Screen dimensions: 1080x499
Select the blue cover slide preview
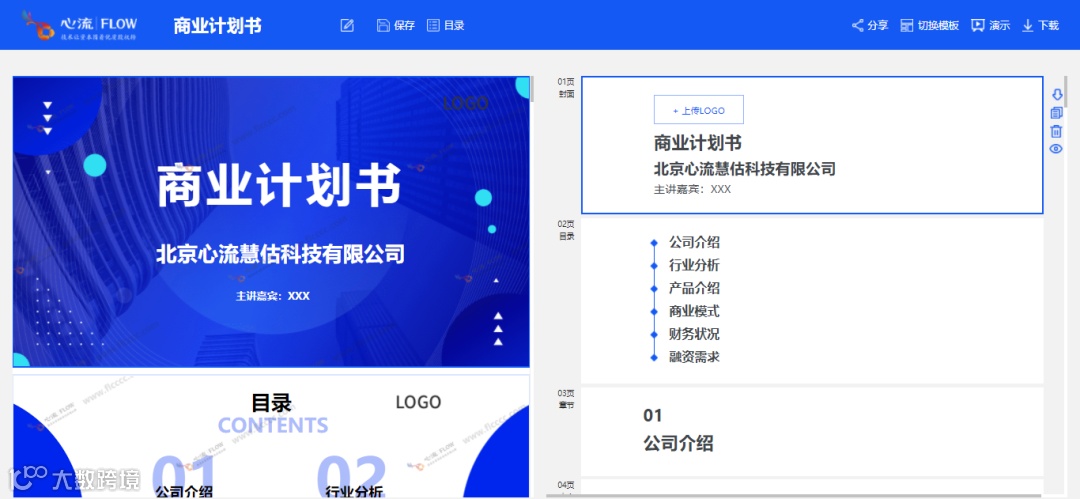[x=271, y=221]
